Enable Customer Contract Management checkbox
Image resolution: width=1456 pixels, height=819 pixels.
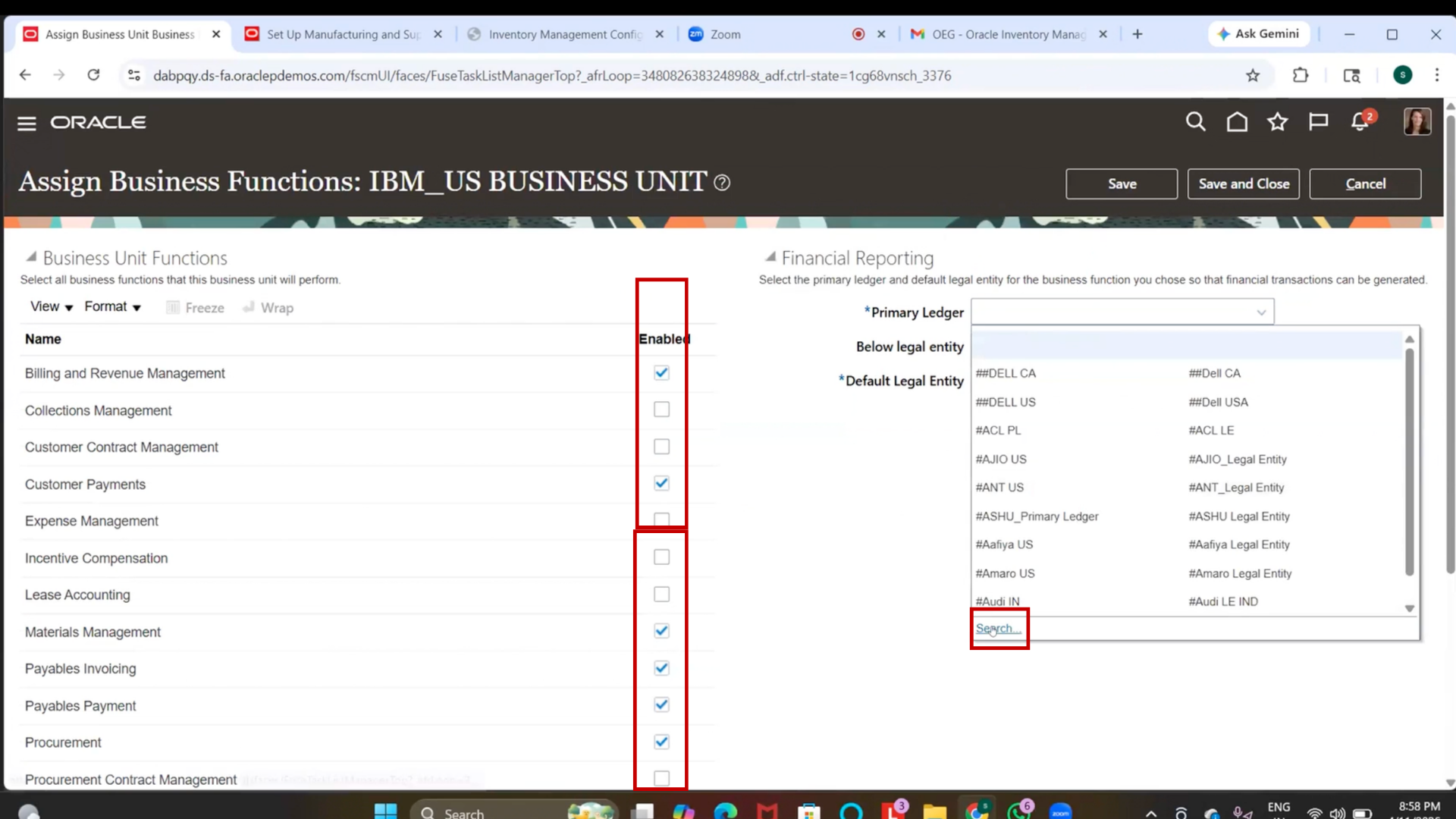[661, 447]
